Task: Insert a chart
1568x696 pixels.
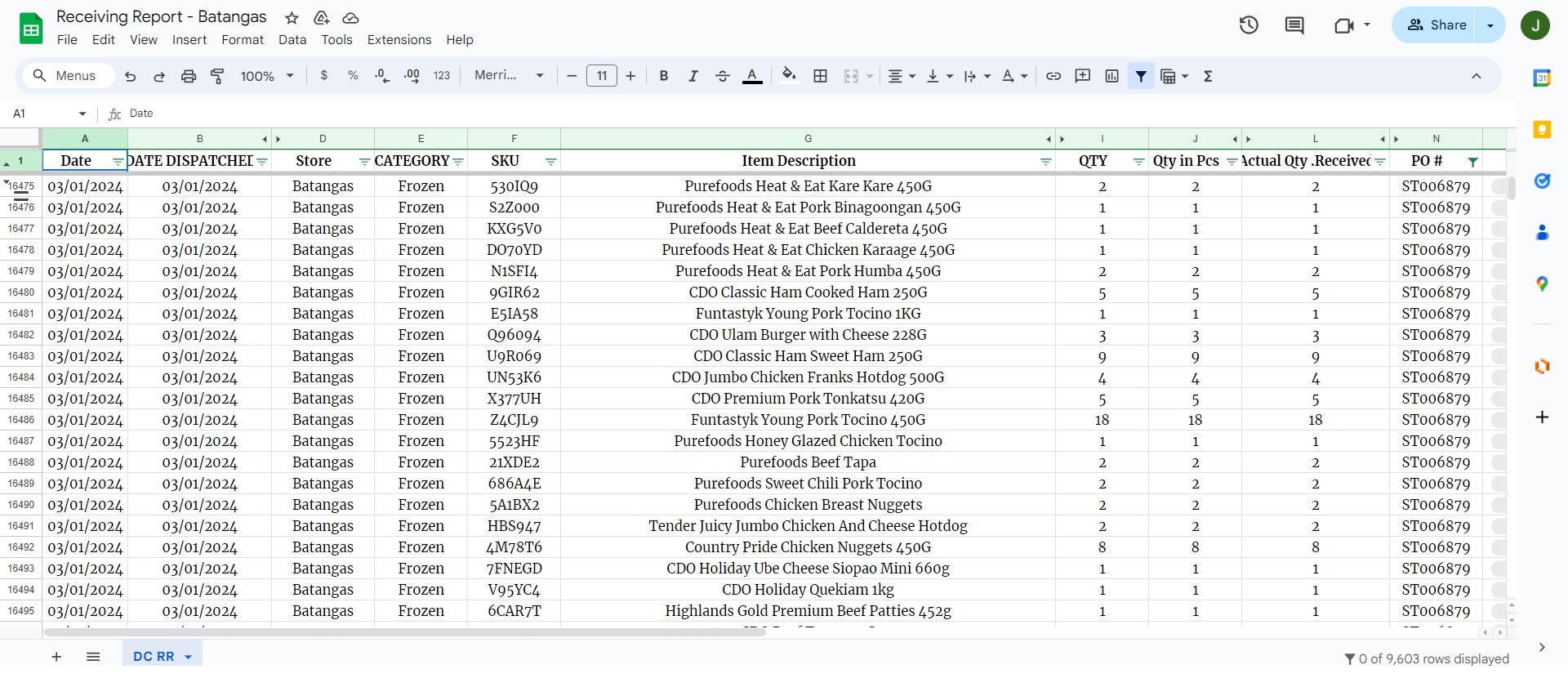Action: click(1111, 76)
